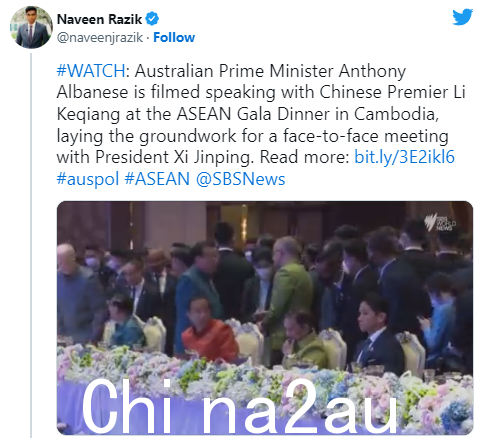Open the @SBSNews mention
This screenshot has width=479, height=438.
241,179
